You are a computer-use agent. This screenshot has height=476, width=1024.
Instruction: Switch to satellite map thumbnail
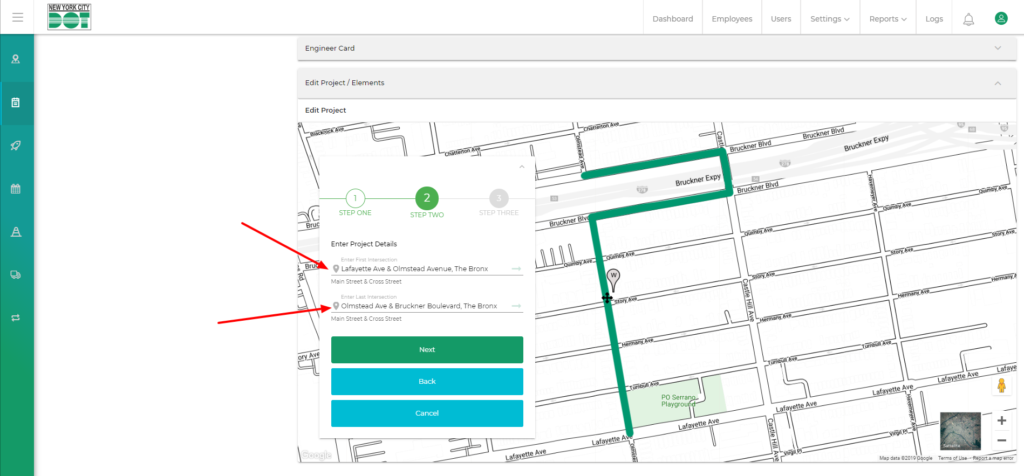click(959, 431)
